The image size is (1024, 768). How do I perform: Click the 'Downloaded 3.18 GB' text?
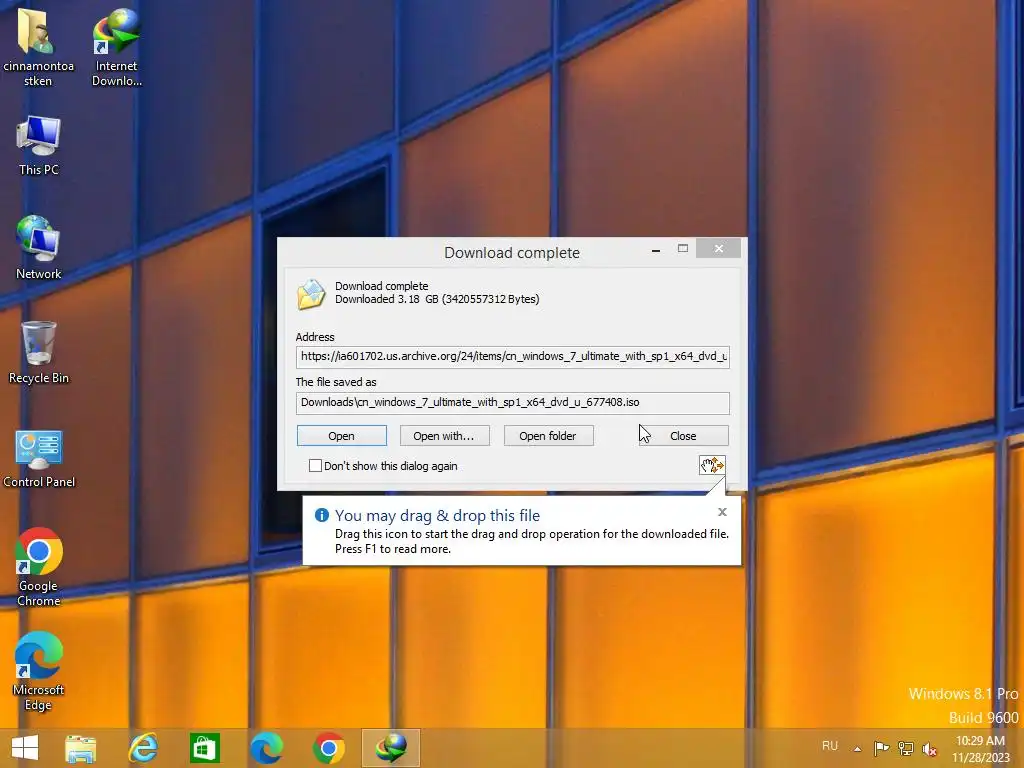point(437,299)
